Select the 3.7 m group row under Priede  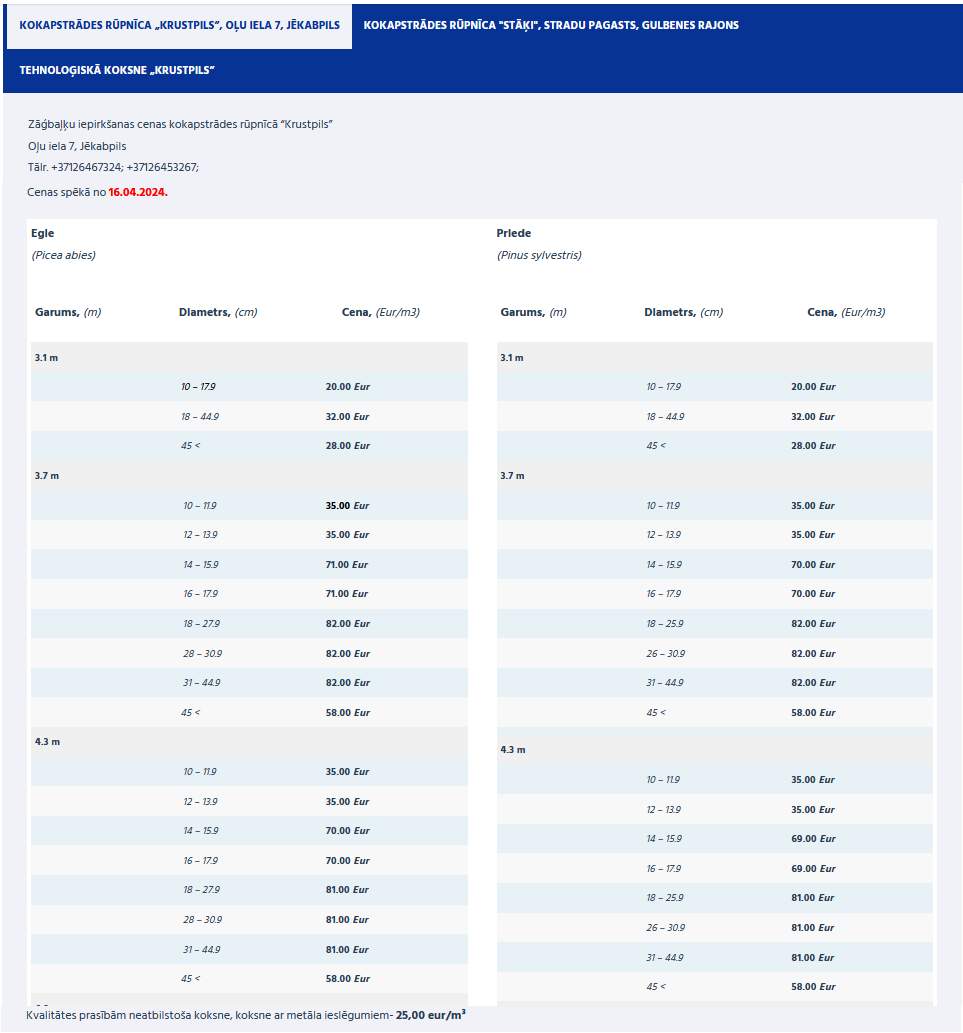pos(512,475)
